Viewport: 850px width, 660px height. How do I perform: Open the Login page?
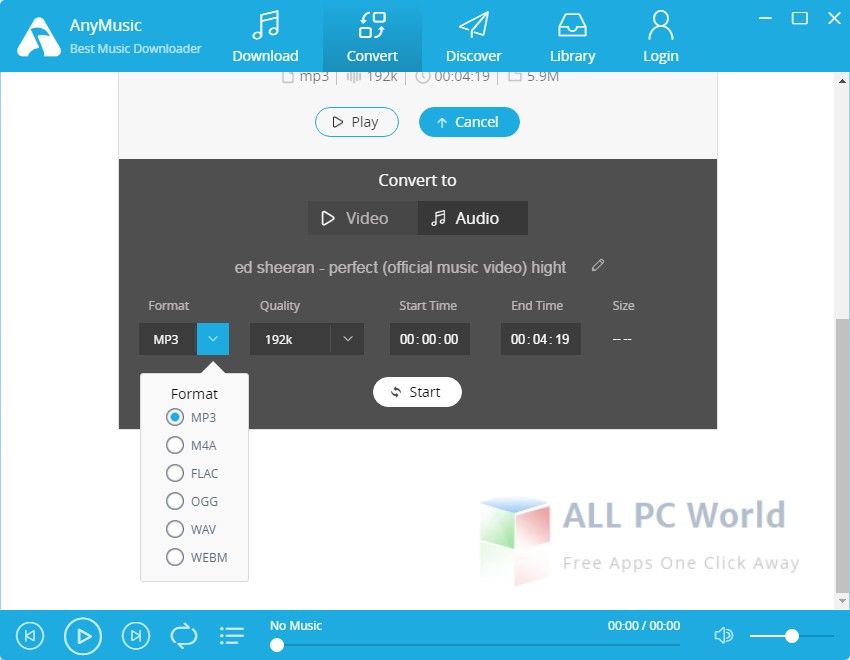[660, 36]
